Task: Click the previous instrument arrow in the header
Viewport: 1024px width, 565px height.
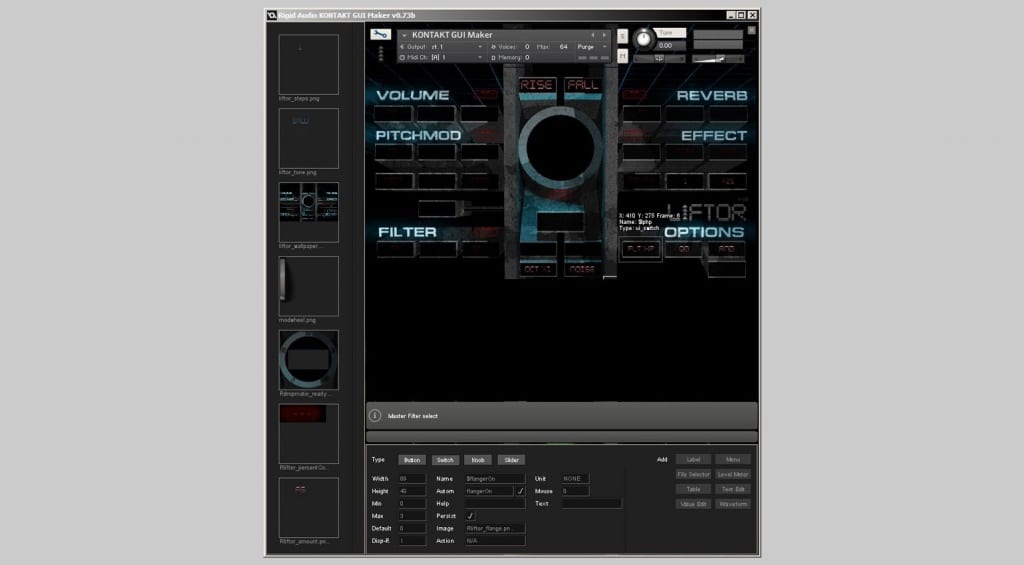Action: click(x=593, y=35)
